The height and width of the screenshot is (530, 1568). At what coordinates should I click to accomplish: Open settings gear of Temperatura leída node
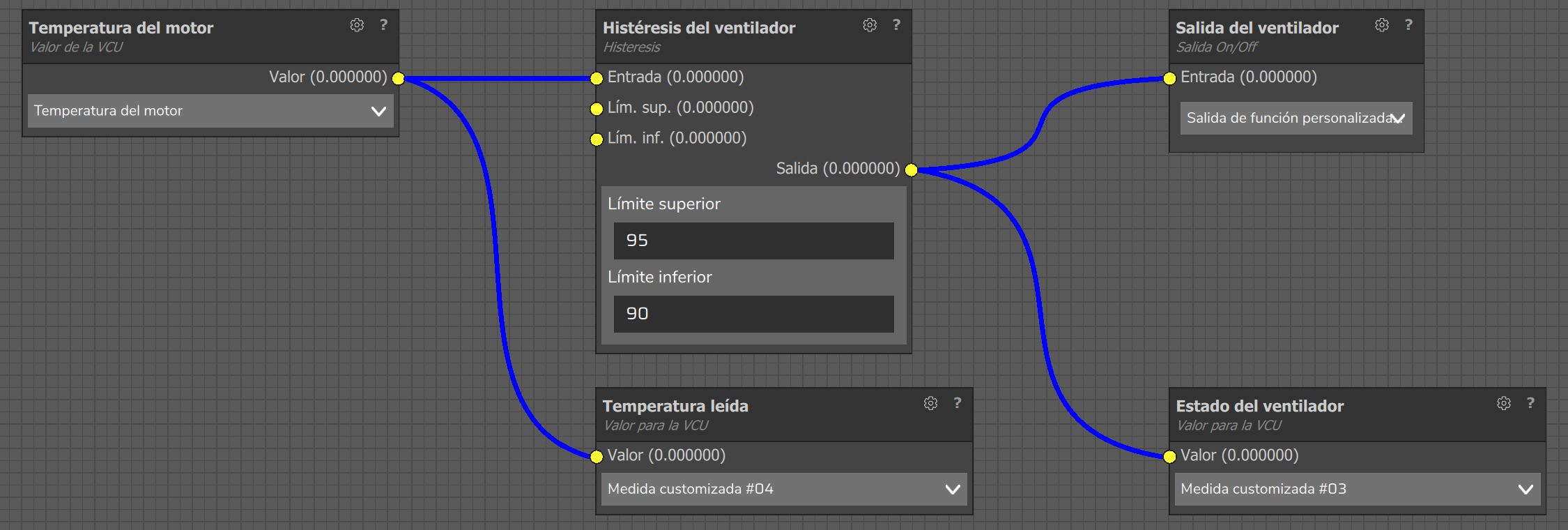click(x=931, y=403)
